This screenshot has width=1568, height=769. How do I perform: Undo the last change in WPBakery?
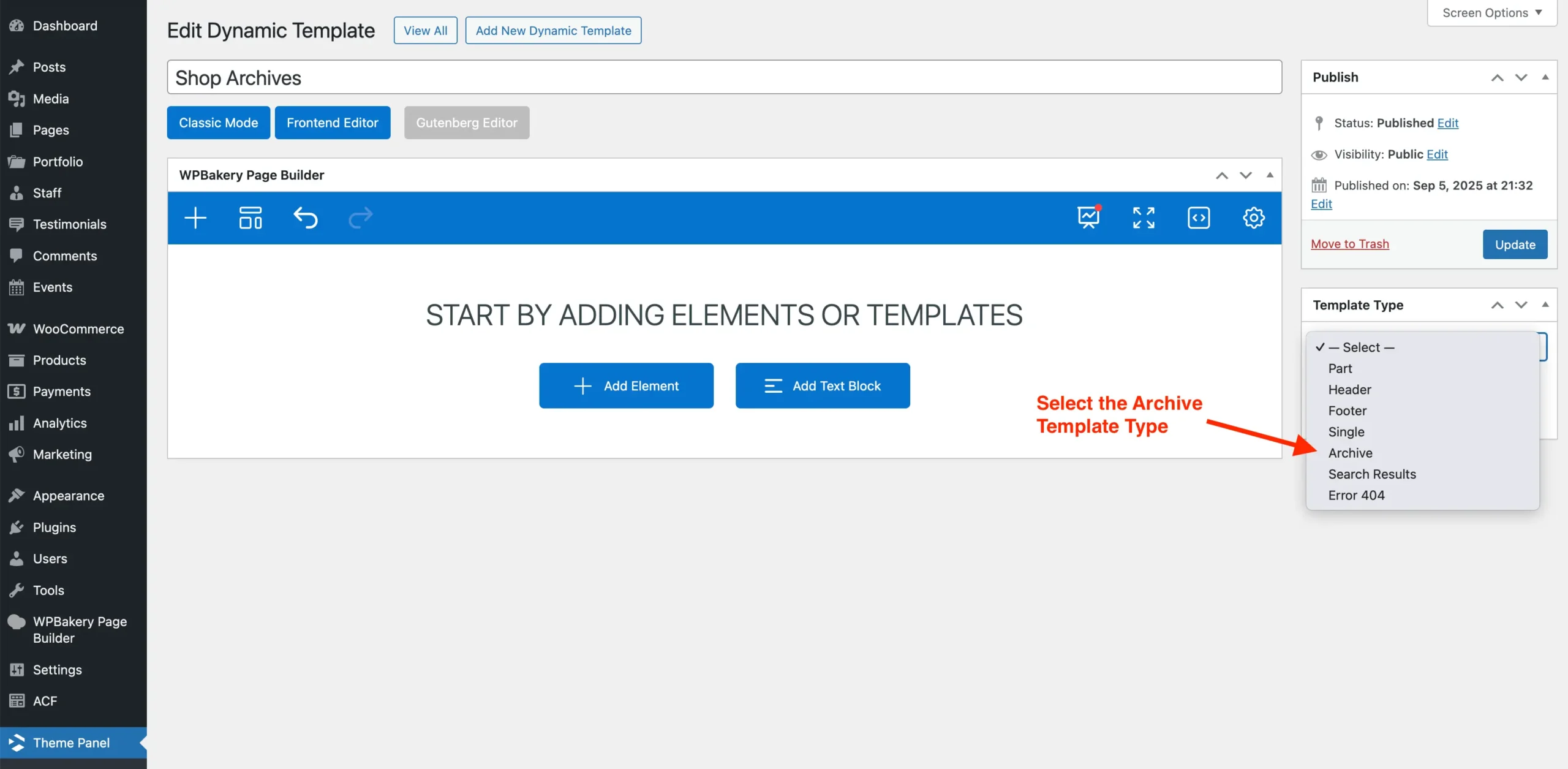[x=306, y=218]
